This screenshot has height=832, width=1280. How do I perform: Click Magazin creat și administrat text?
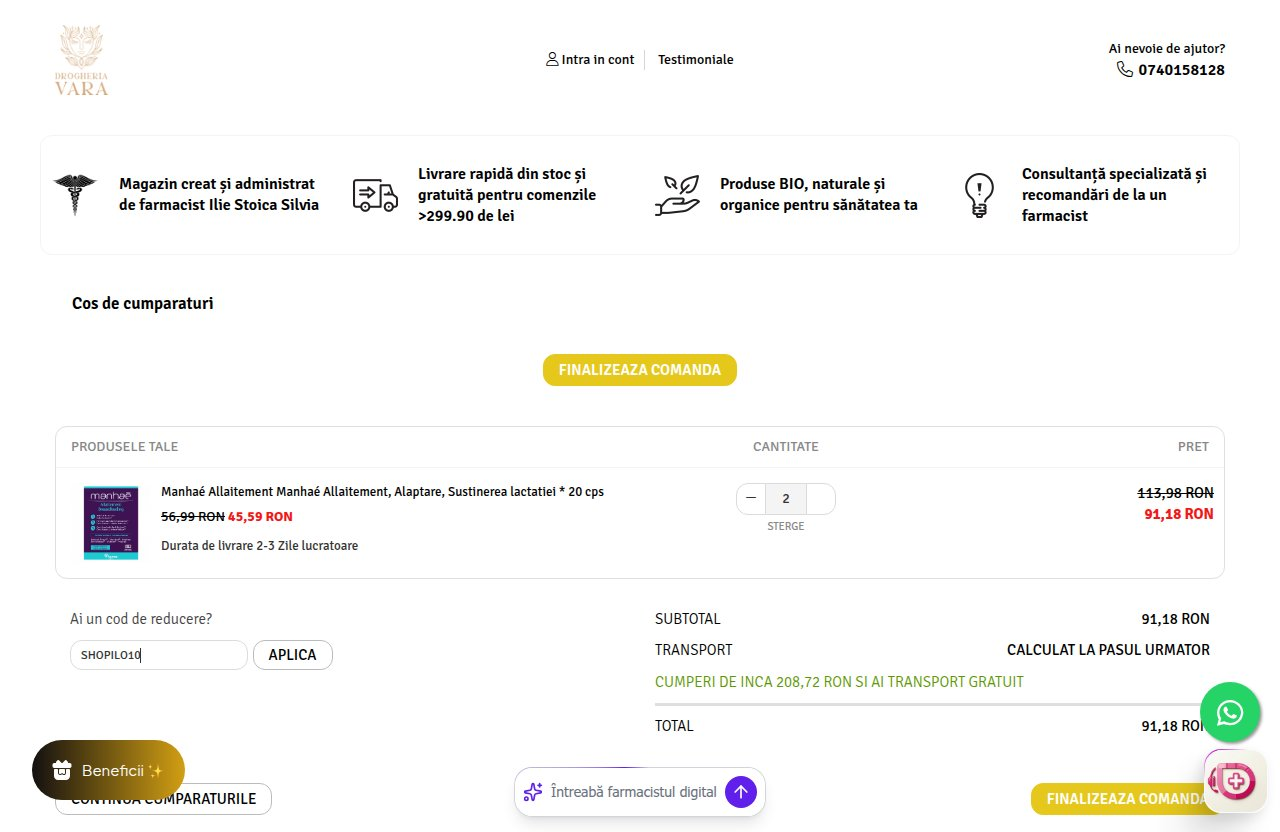pos(219,195)
